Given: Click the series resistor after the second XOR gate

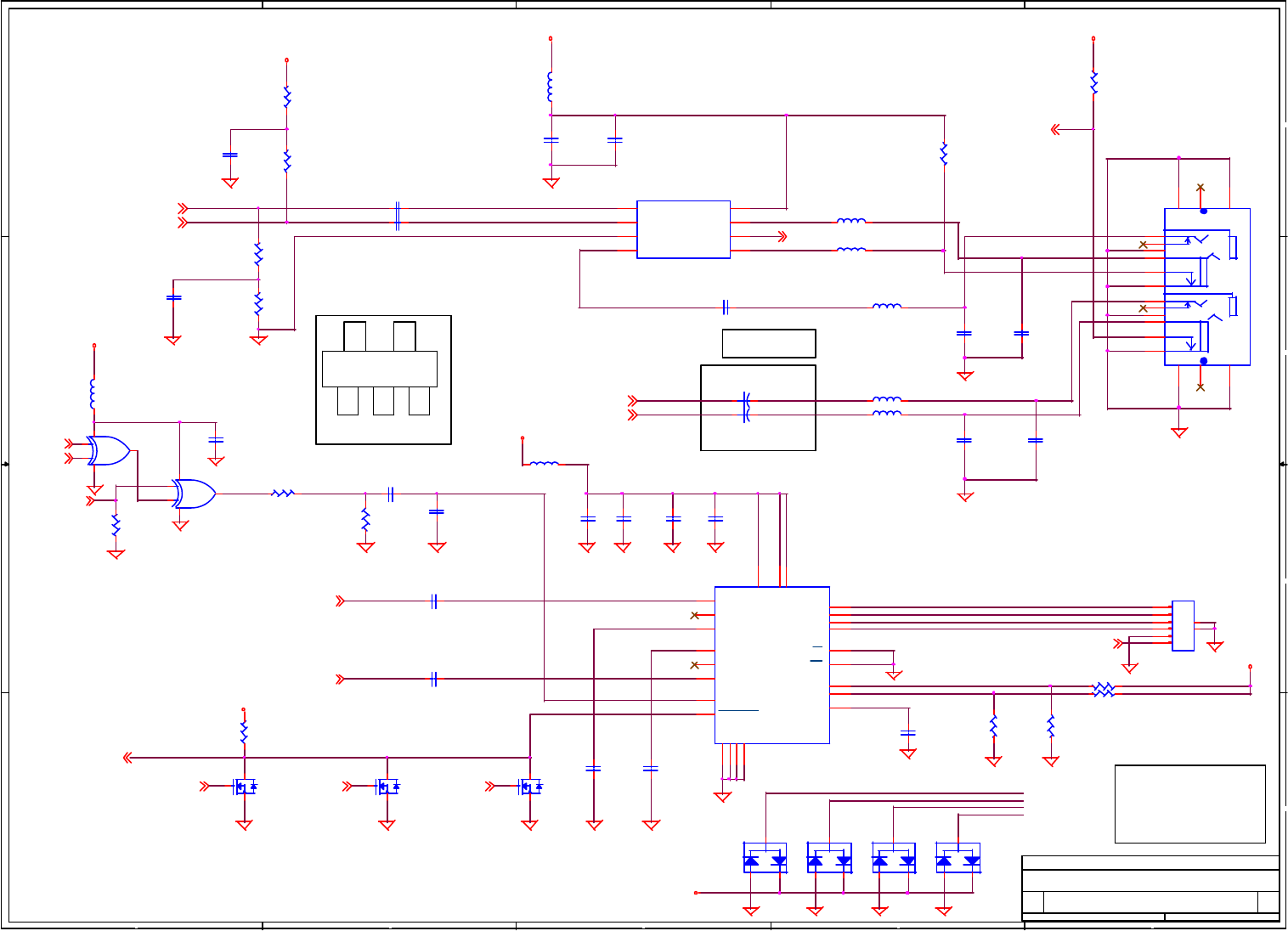Looking at the screenshot, I should [x=283, y=493].
